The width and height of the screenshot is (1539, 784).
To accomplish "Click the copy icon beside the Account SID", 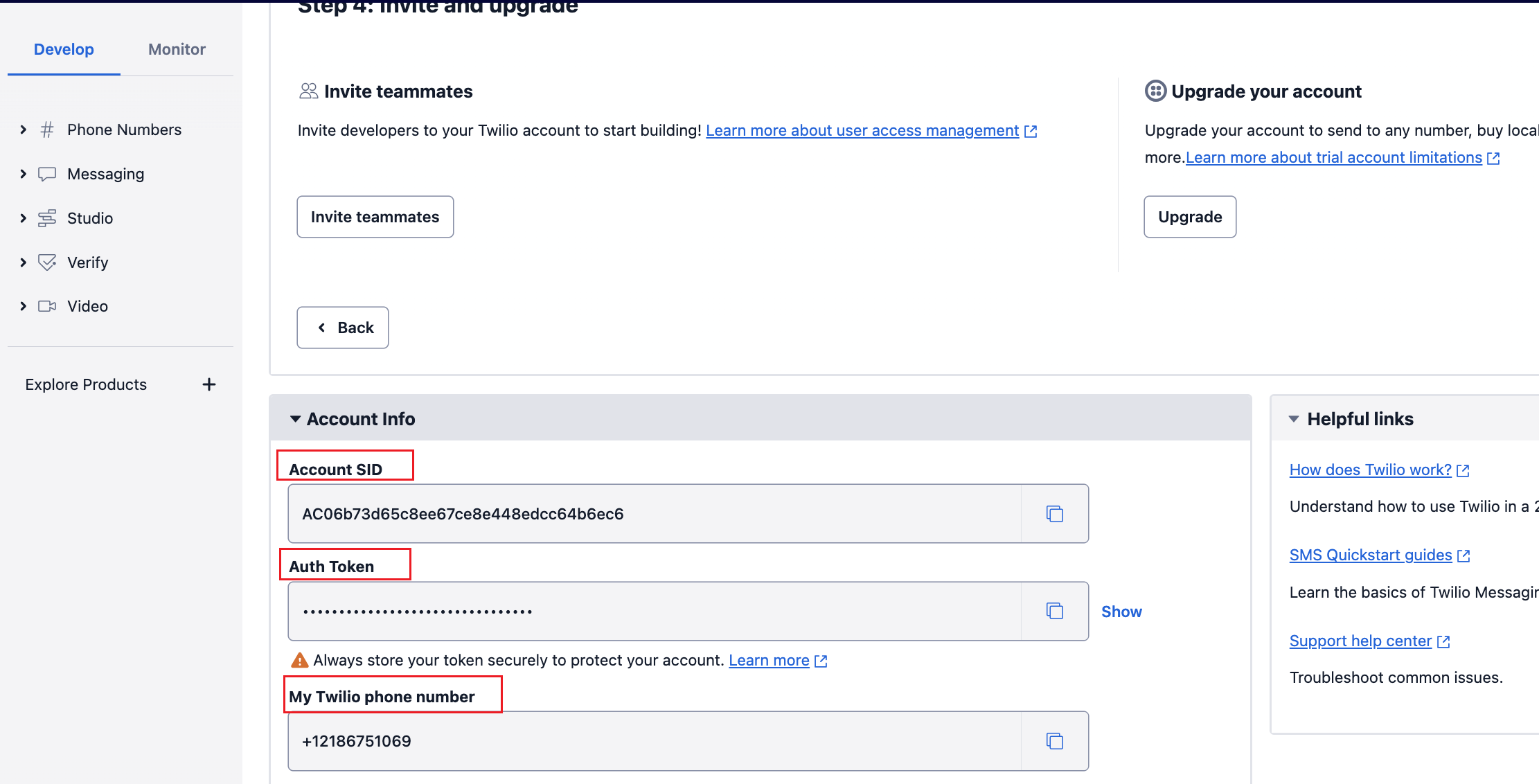I will pyautogui.click(x=1054, y=513).
